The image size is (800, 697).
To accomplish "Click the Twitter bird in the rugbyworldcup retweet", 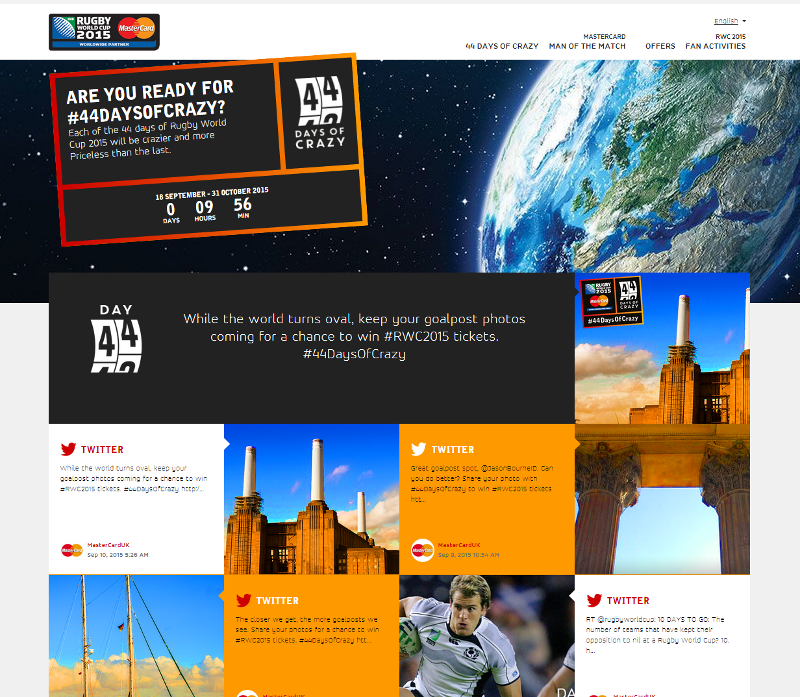I will pos(594,600).
